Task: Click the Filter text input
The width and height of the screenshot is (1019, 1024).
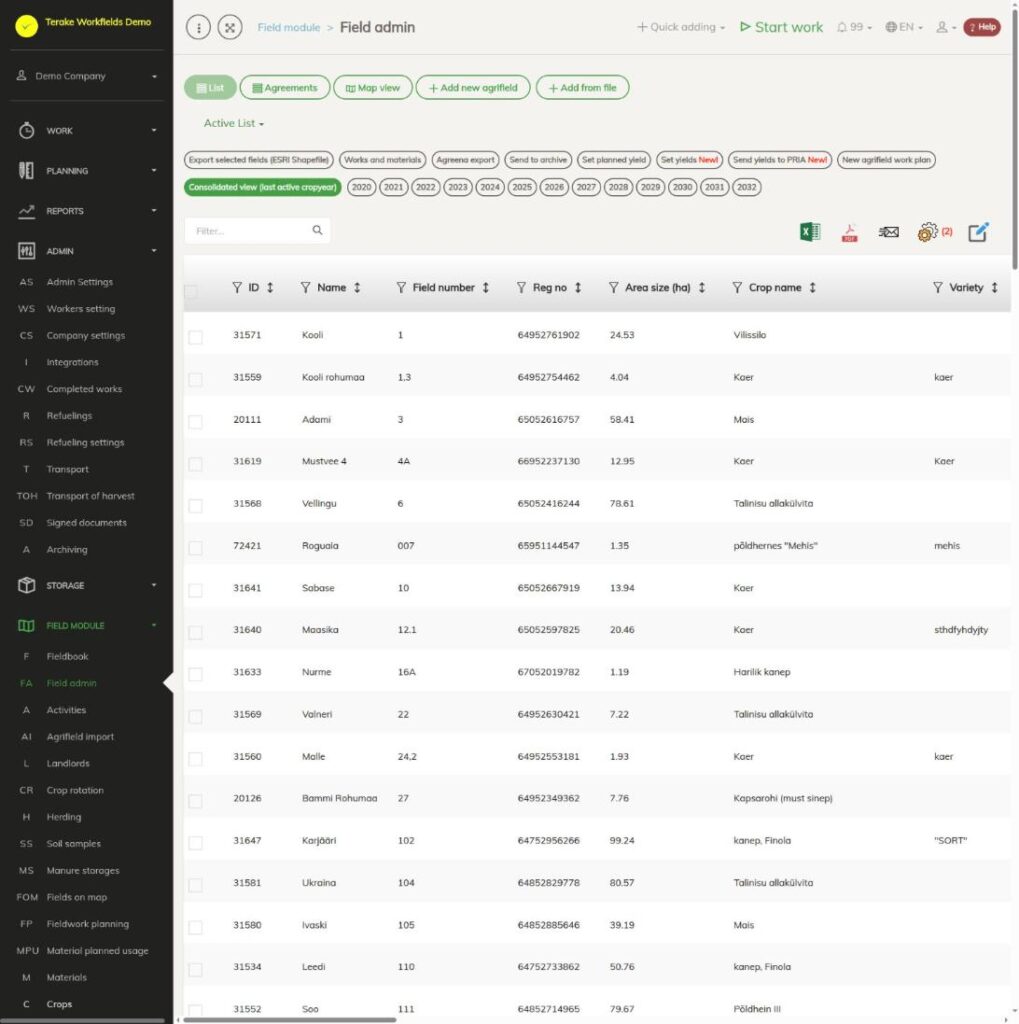Action: 257,231
